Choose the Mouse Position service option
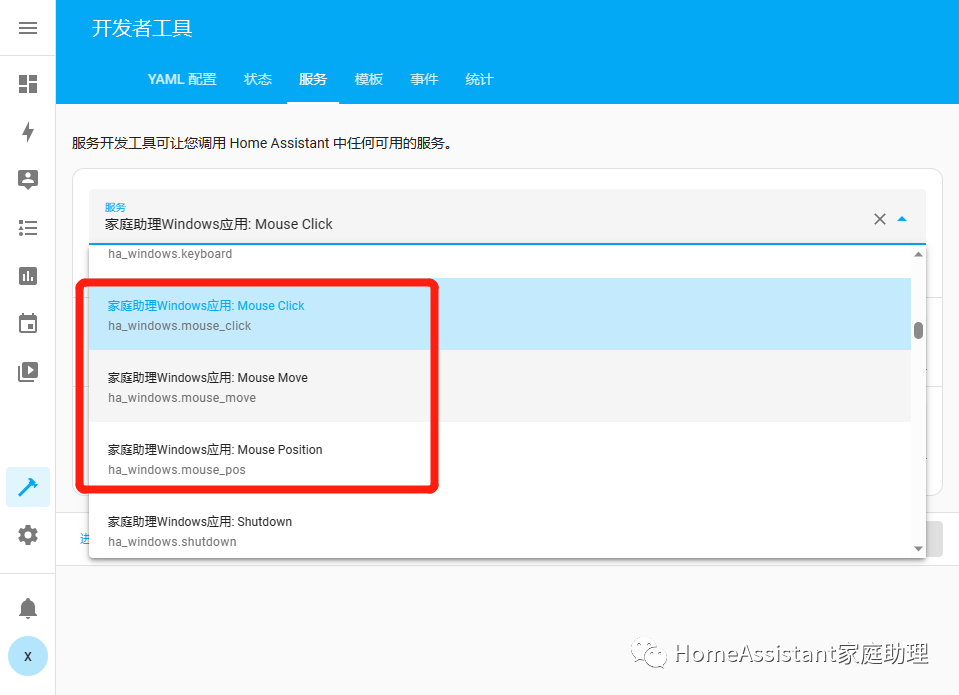The image size is (959, 695). point(500,458)
